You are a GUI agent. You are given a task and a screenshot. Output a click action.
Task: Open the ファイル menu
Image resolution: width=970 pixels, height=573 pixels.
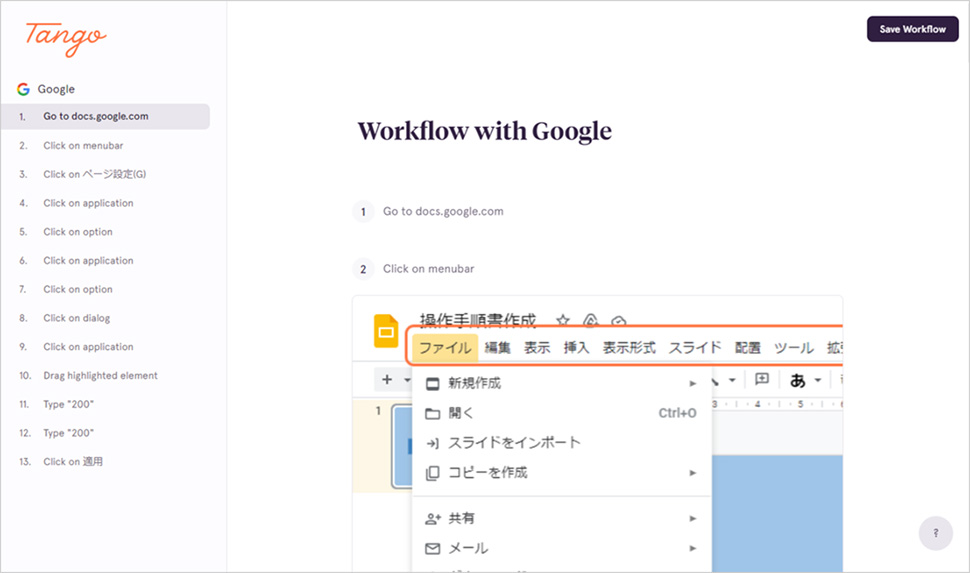click(445, 348)
